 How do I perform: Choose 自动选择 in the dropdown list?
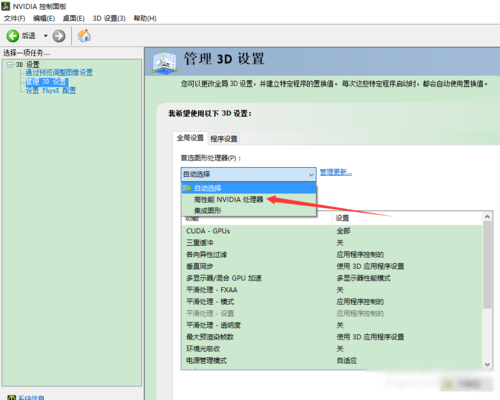click(249, 188)
